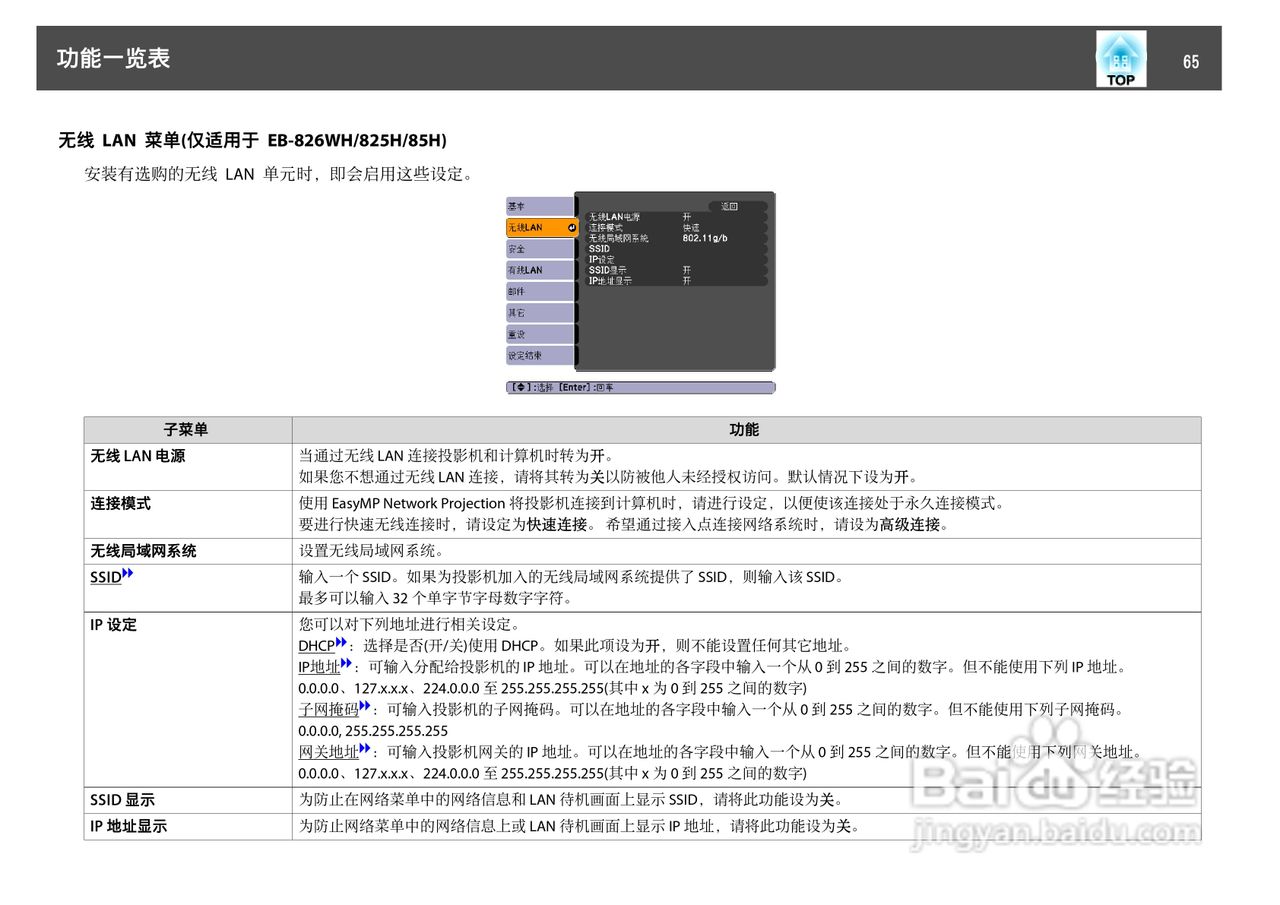1280x905 pixels.
Task: Click the IP地址显示 row in menu image
Action: click(x=676, y=281)
